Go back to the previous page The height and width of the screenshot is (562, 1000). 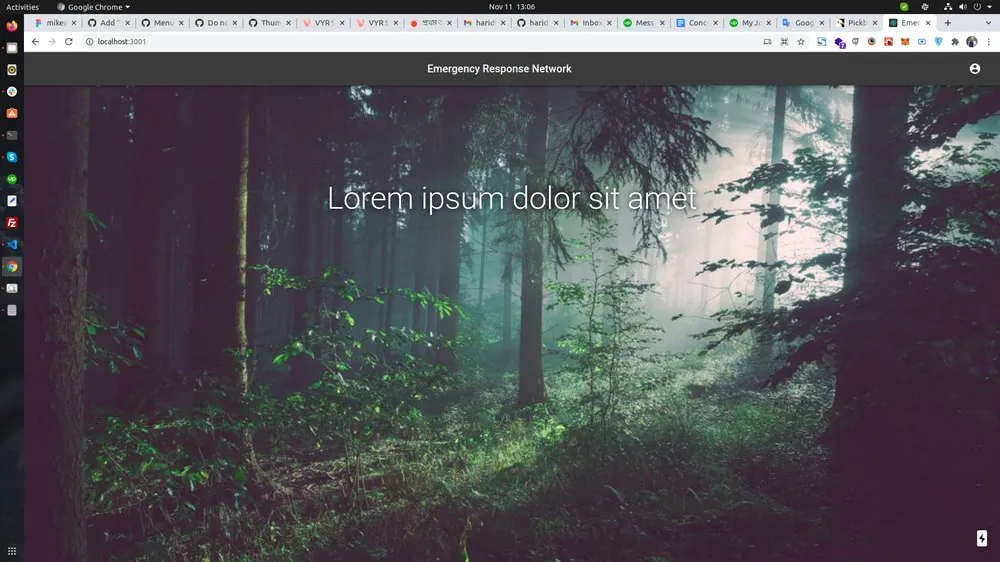pos(36,41)
